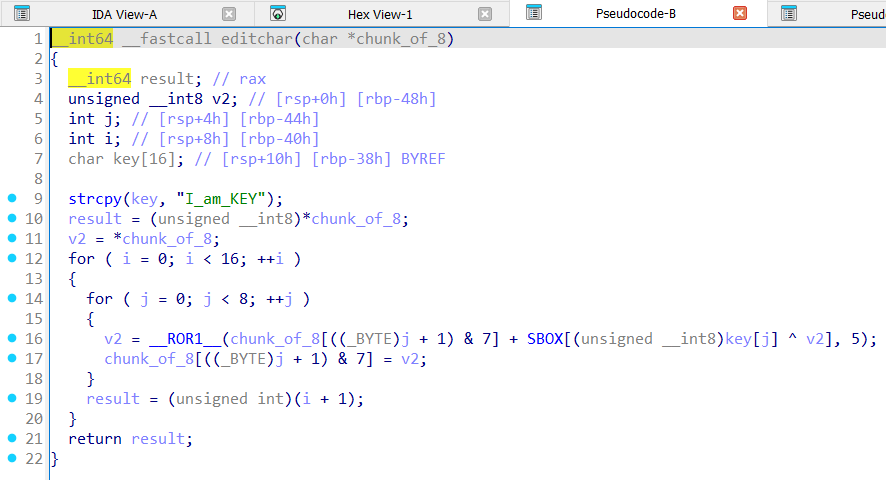Viewport: 886px width, 480px height.
Task: Click the Pseudocode-B tab icon
Action: 534,14
